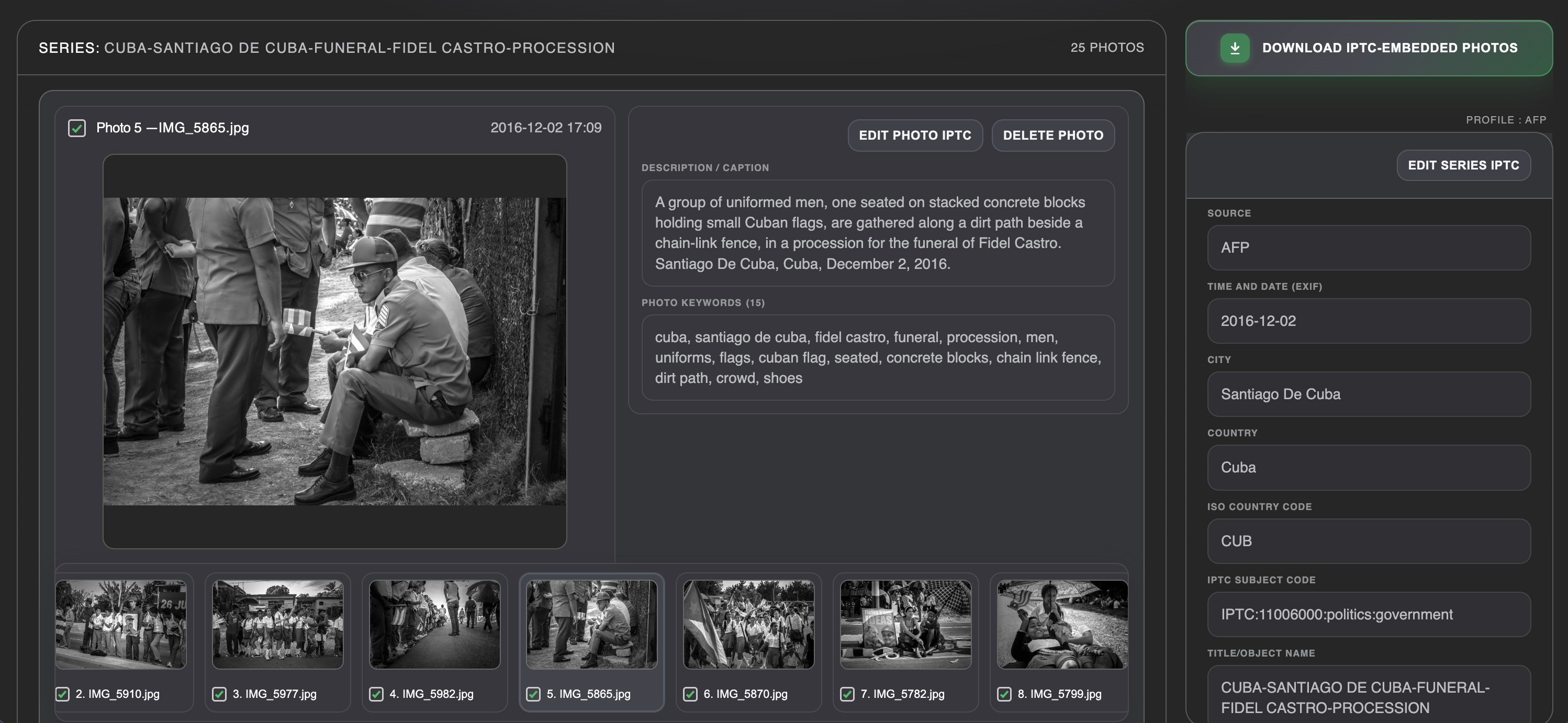The height and width of the screenshot is (723, 1568).
Task: Click the City field Santiago De Cuba
Action: [x=1369, y=394]
